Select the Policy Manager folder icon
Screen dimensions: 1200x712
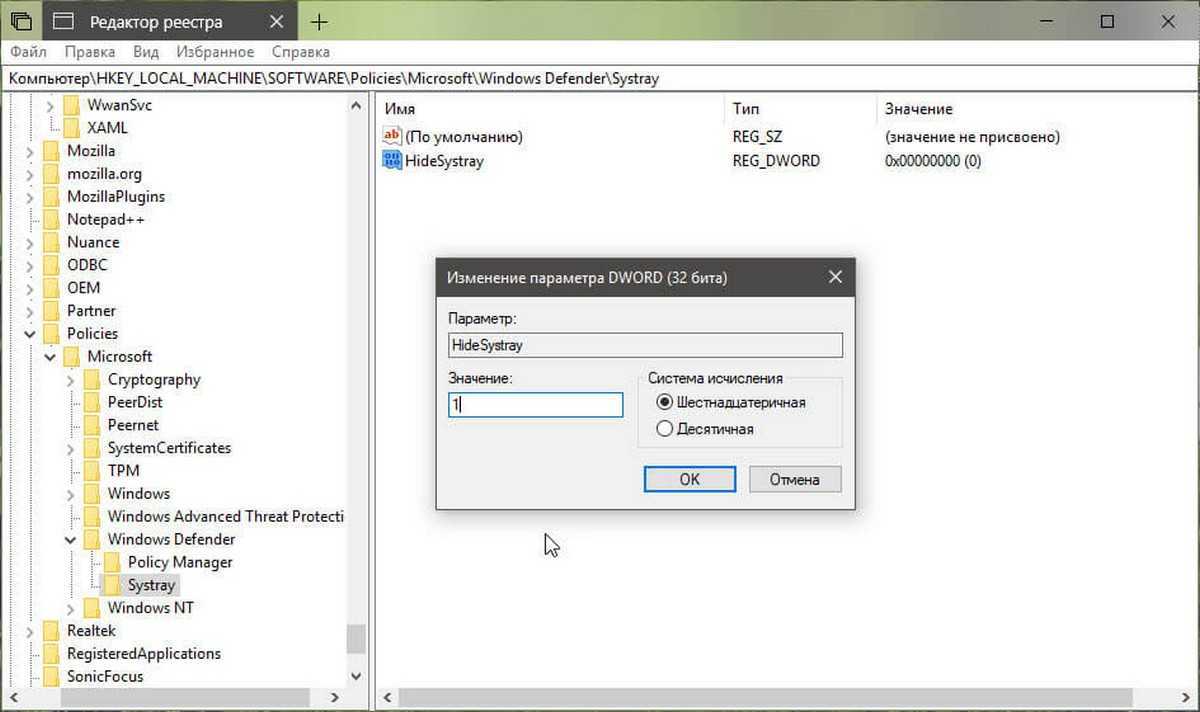[112, 562]
